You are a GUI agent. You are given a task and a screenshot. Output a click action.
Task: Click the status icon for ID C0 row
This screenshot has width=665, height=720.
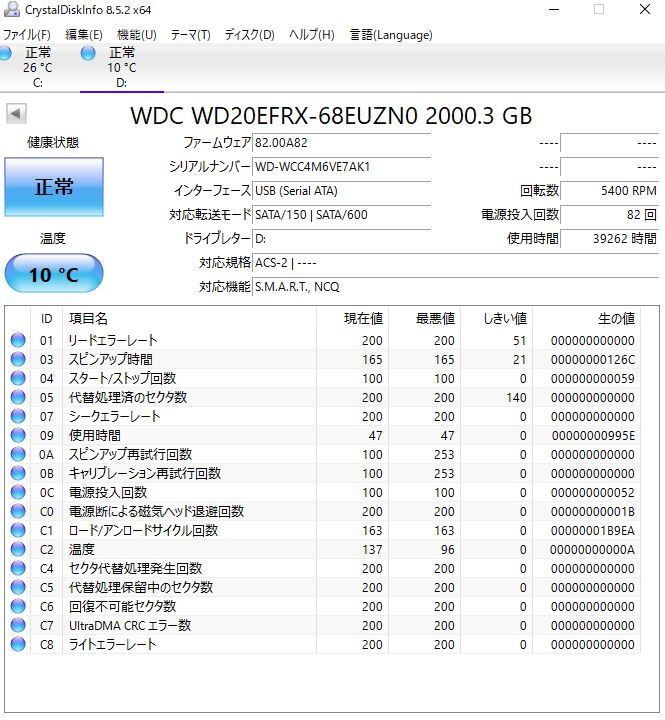click(18, 511)
